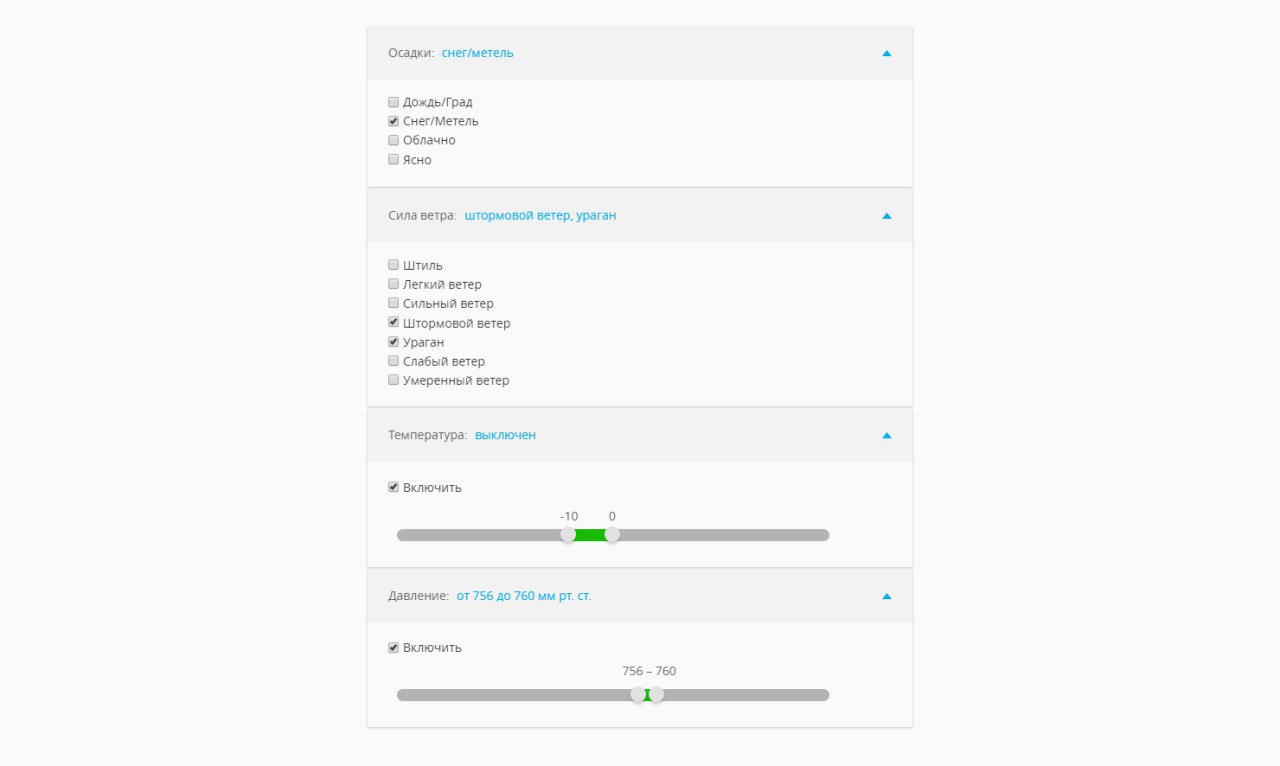Image resolution: width=1280 pixels, height=766 pixels.
Task: Select the Штиль wind option
Action: point(393,265)
